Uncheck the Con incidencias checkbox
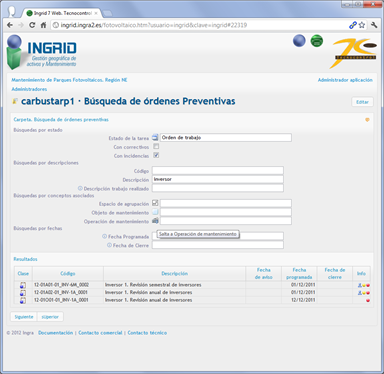Screen dimensions: 384x374 click(x=156, y=155)
